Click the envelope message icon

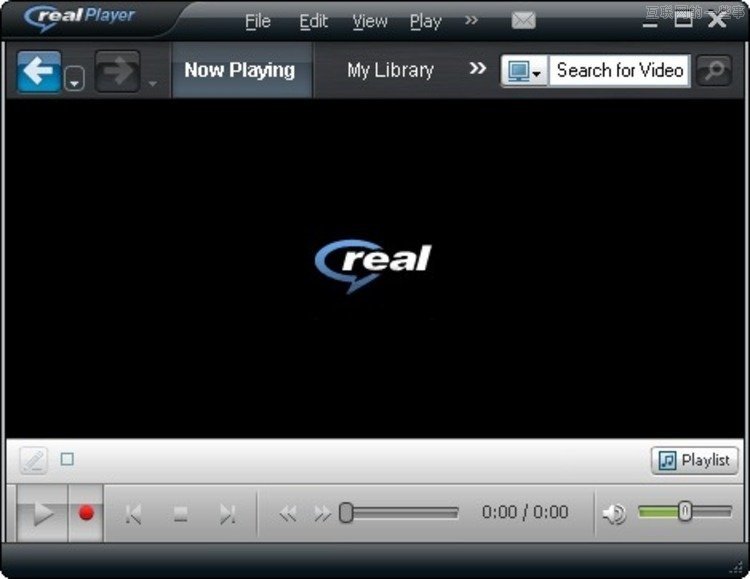[523, 21]
